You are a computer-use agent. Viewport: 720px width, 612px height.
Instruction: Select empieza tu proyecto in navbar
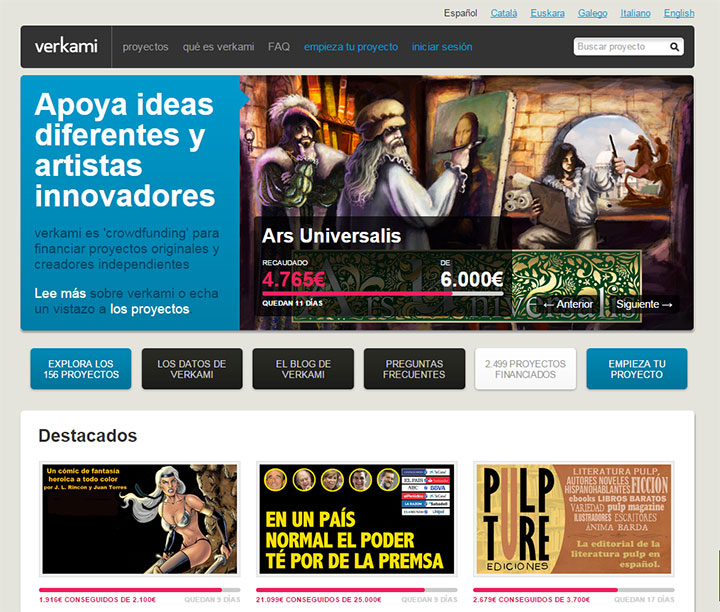[x=351, y=47]
